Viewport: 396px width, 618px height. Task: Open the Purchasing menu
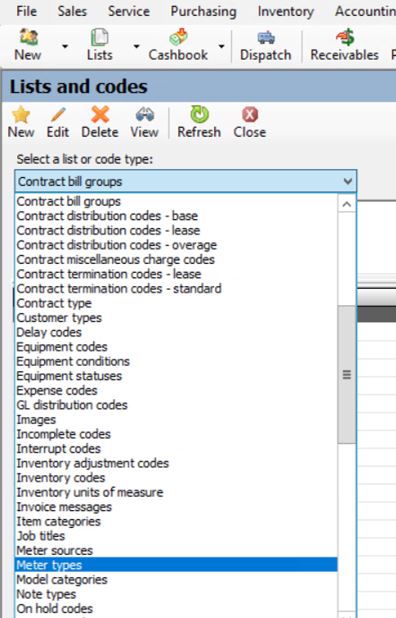(203, 11)
